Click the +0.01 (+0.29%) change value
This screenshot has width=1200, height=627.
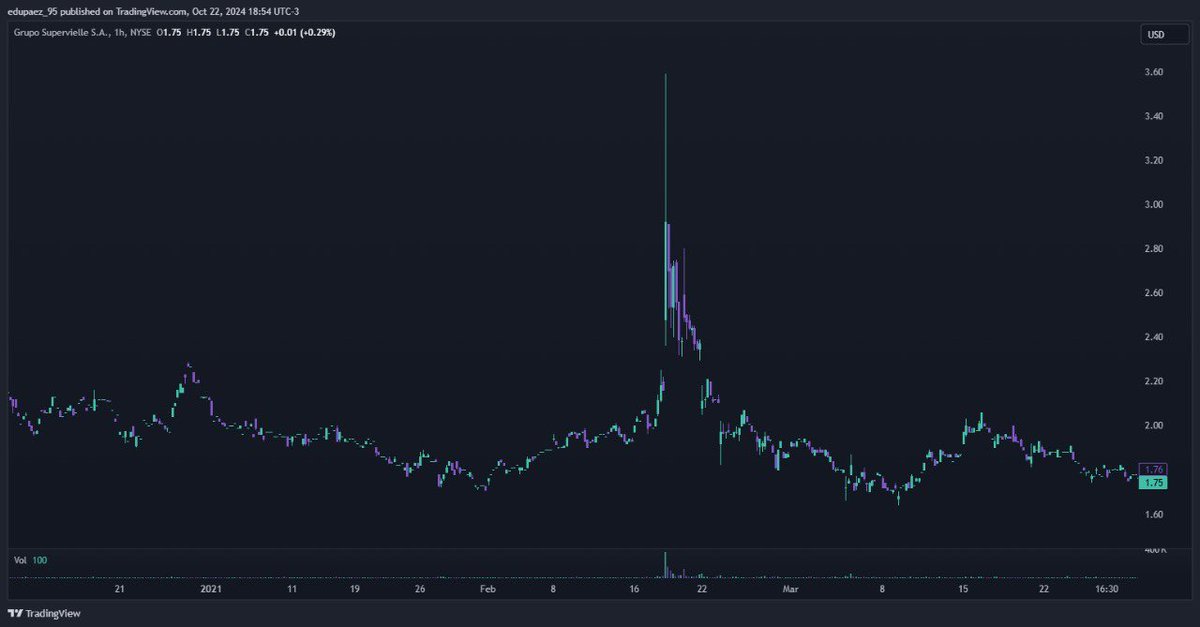(x=306, y=33)
